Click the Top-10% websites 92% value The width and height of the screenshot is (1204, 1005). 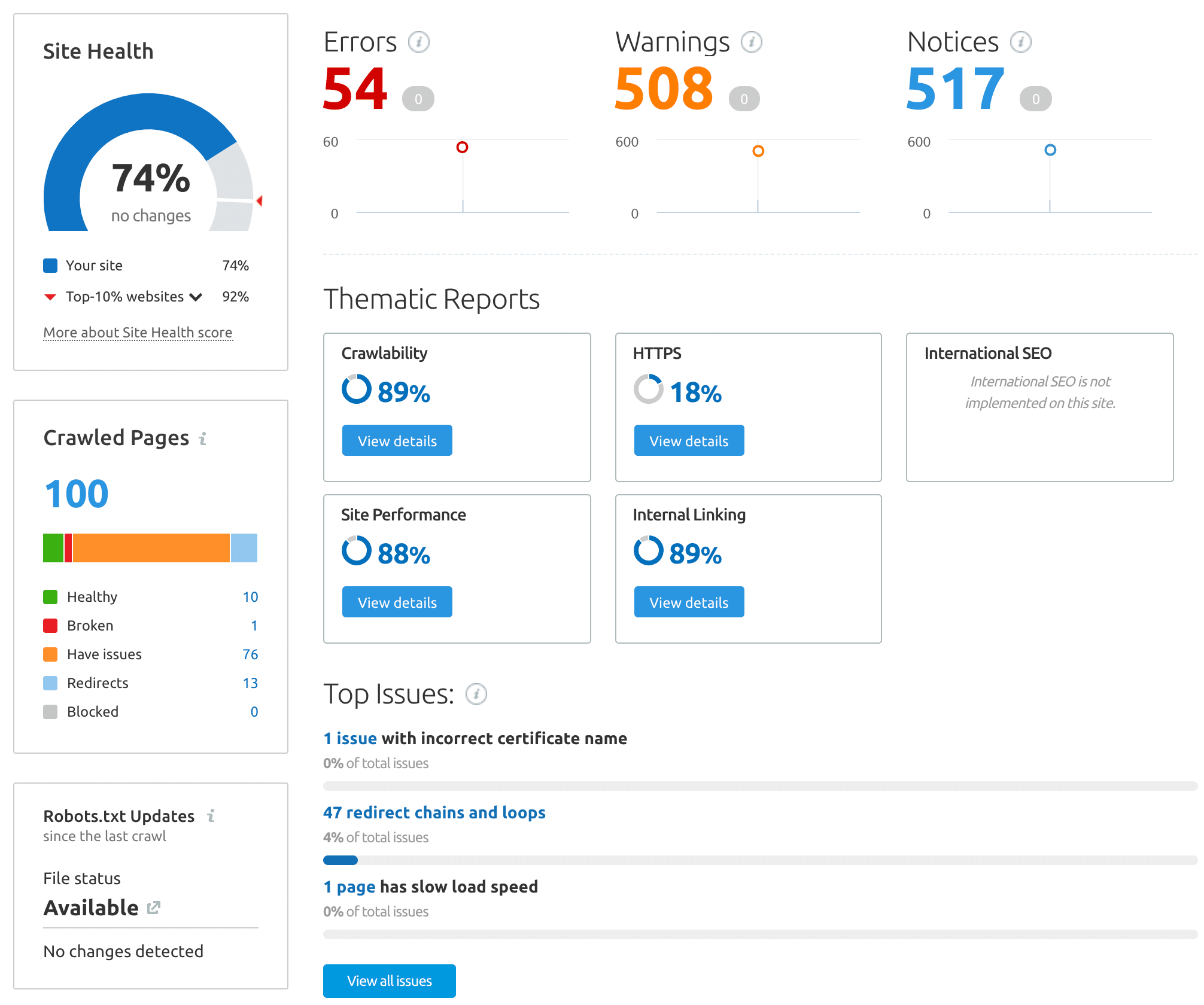coord(236,297)
